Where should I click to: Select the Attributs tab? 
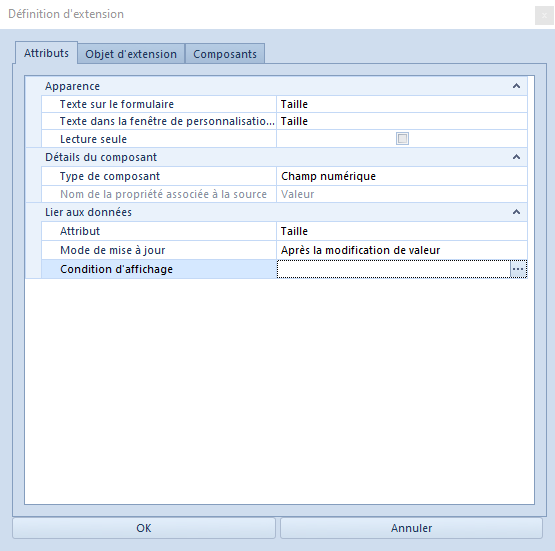coord(46,53)
